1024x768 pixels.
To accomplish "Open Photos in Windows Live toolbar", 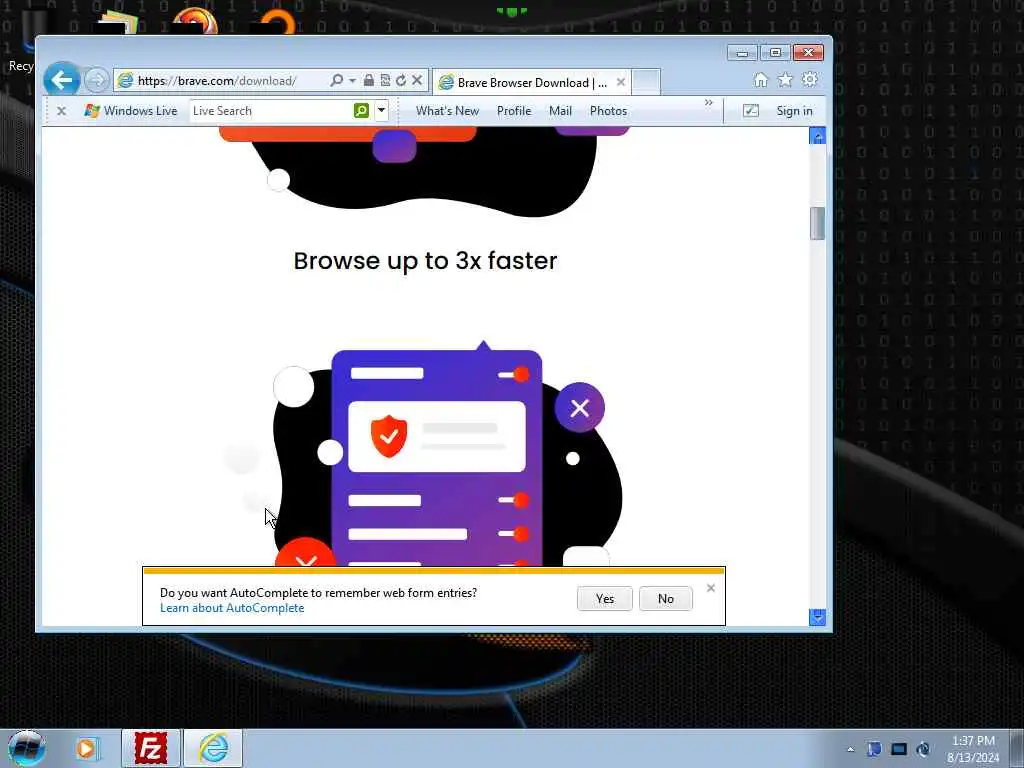I will coord(608,111).
